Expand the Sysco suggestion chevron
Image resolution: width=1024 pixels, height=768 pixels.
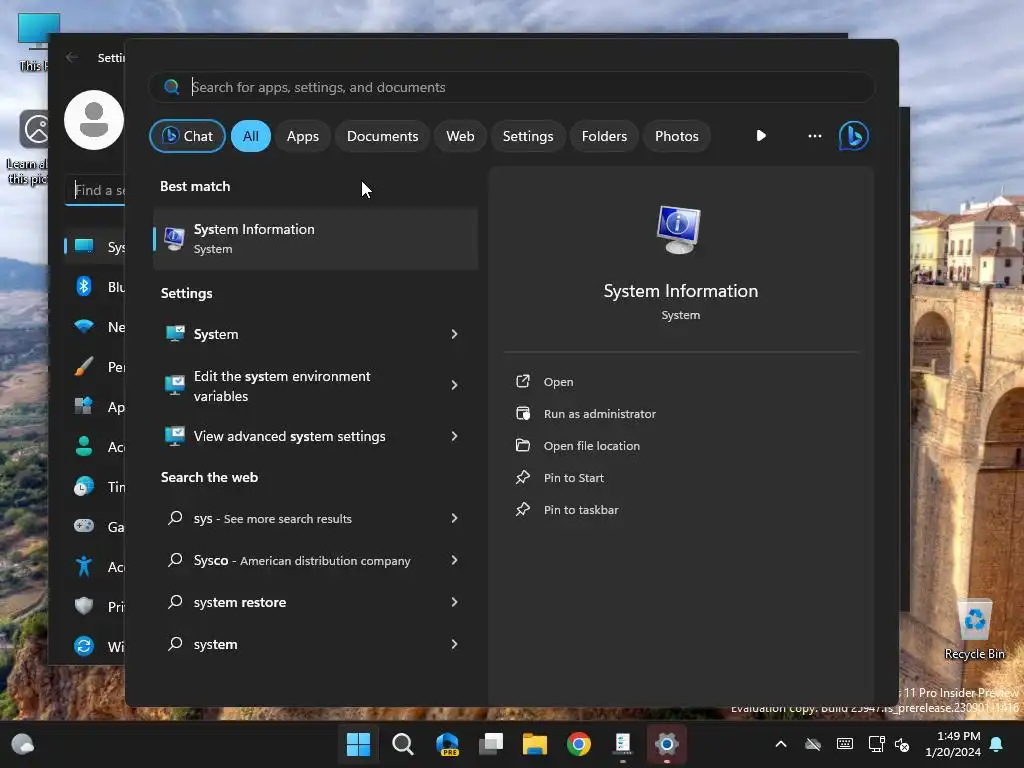pyautogui.click(x=455, y=560)
